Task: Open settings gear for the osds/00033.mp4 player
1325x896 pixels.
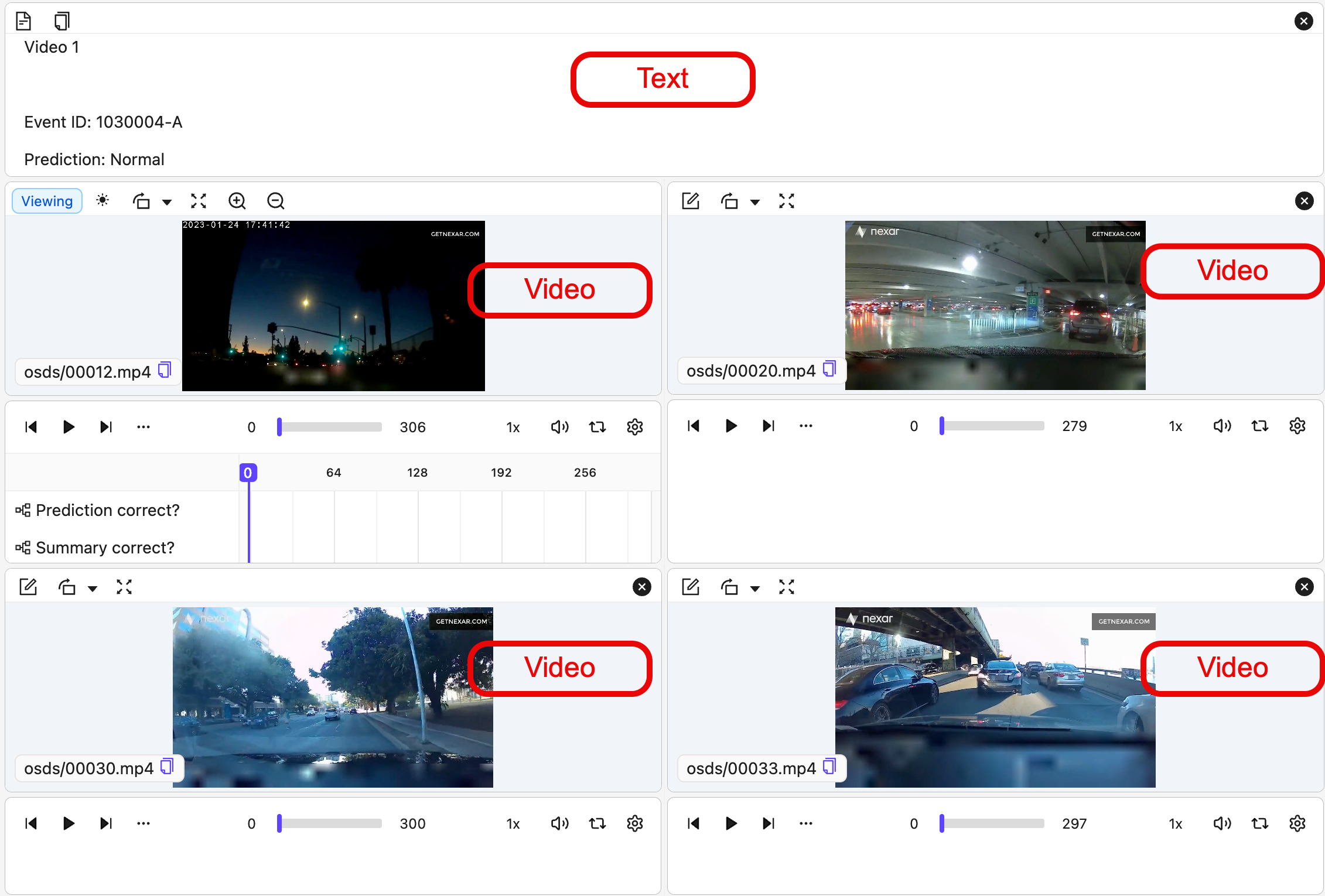Action: coord(1297,823)
